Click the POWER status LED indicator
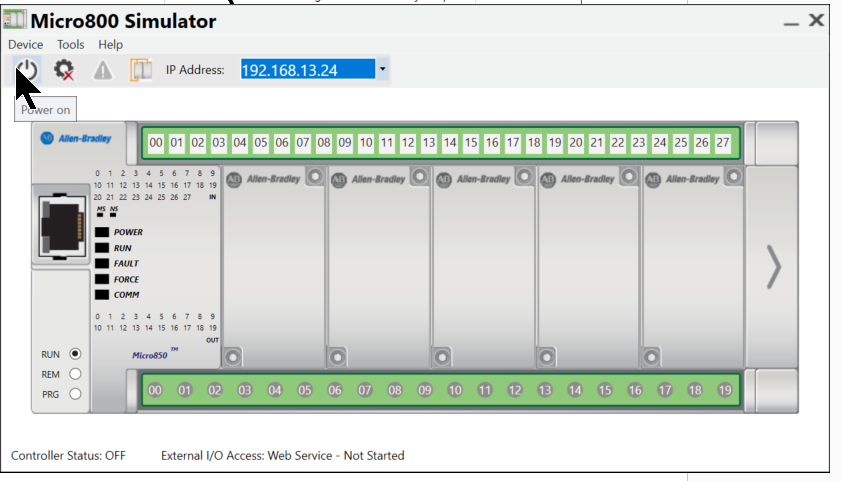Viewport: 841px width, 481px height. click(102, 232)
